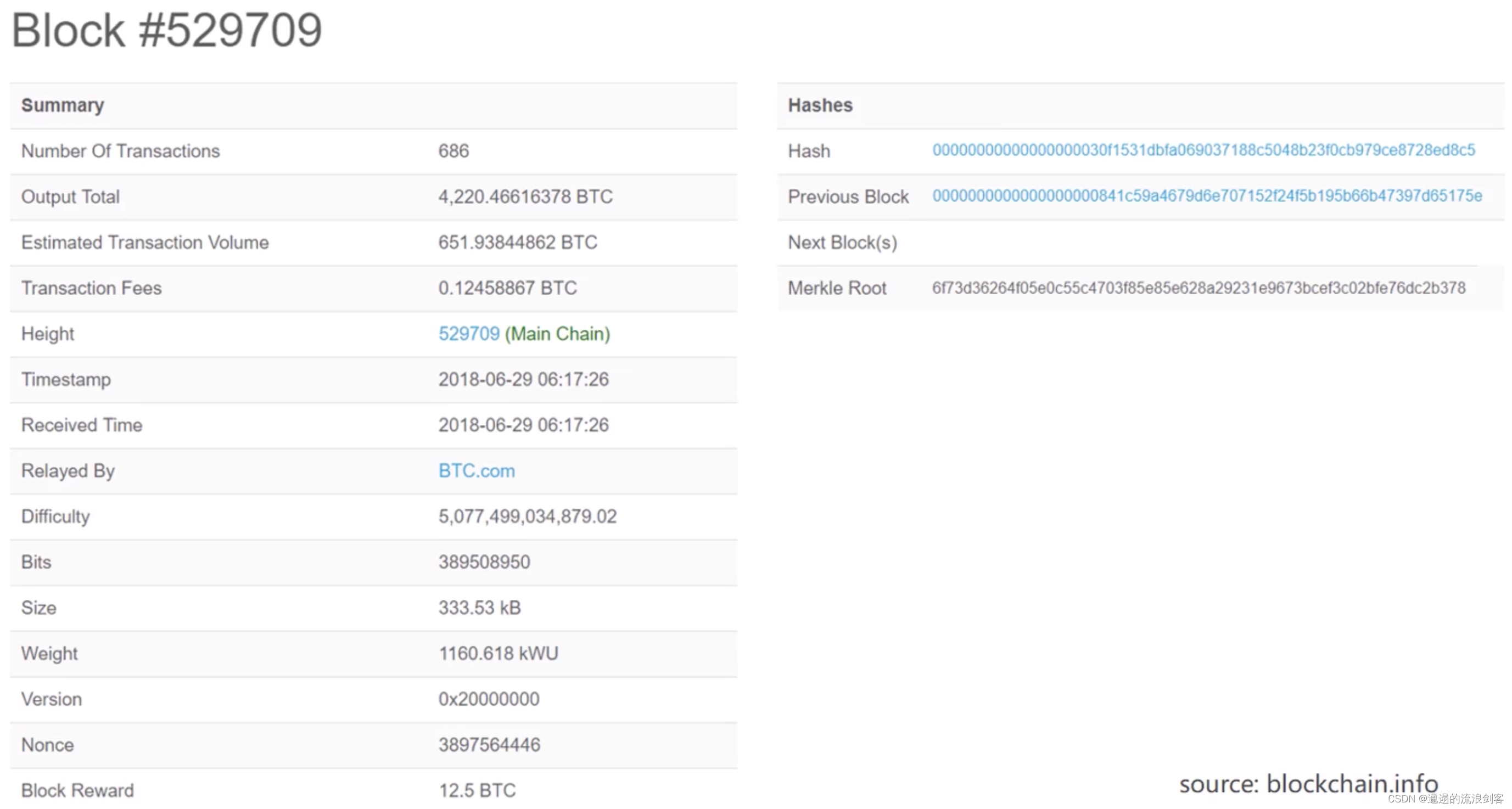Click the source blockchain.info caption

(1308, 784)
